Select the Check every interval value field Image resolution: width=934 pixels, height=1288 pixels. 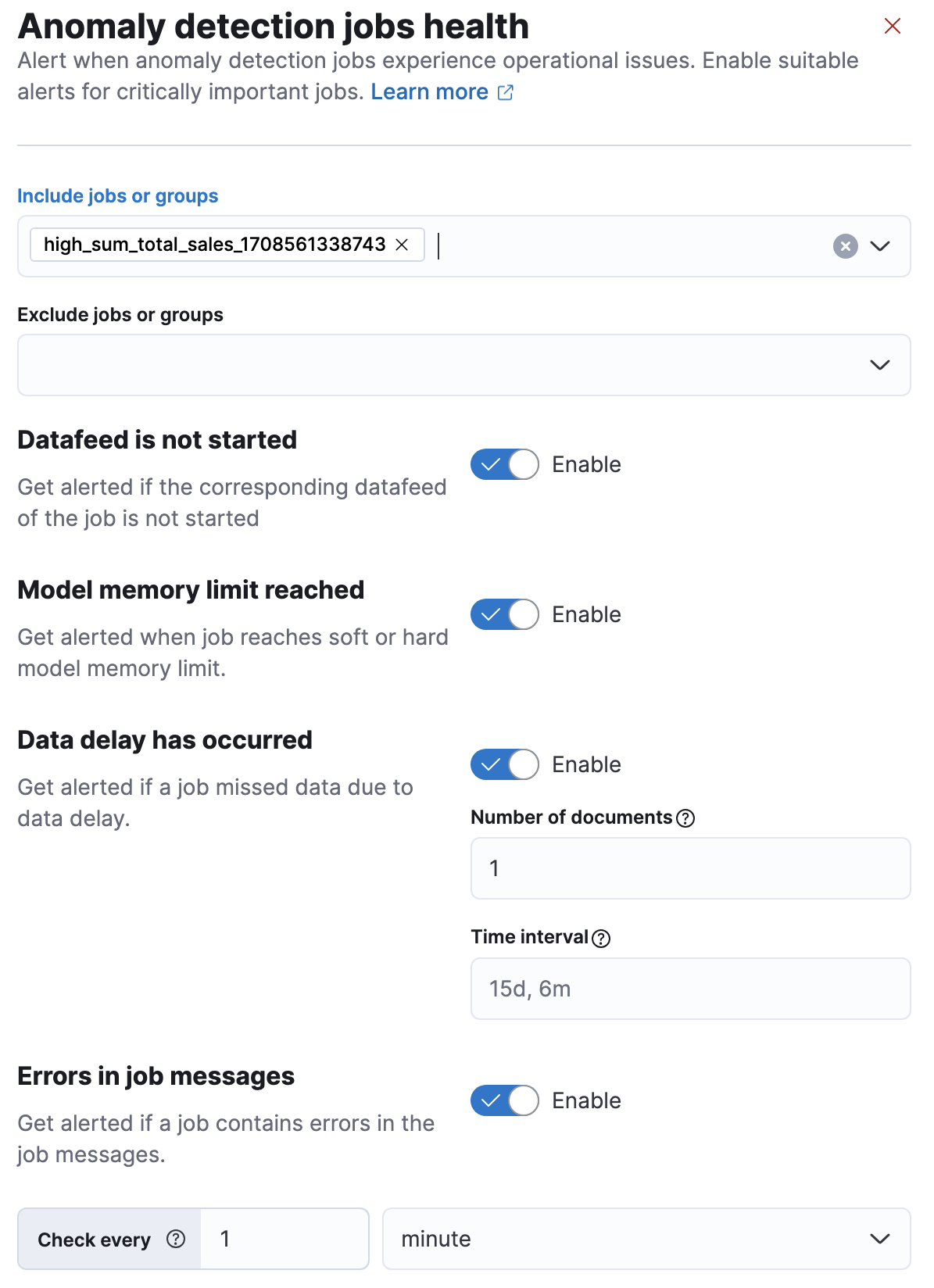284,1239
